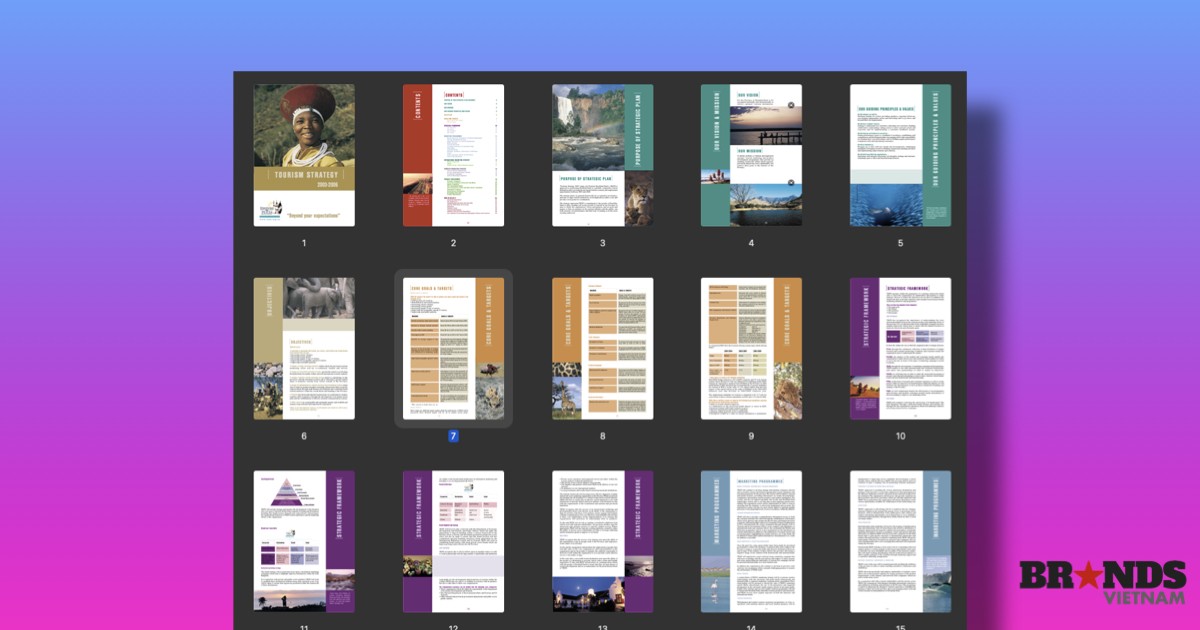This screenshot has width=1200, height=630.
Task: Open page 8 thumbnail with giraffe photo
Action: (603, 348)
